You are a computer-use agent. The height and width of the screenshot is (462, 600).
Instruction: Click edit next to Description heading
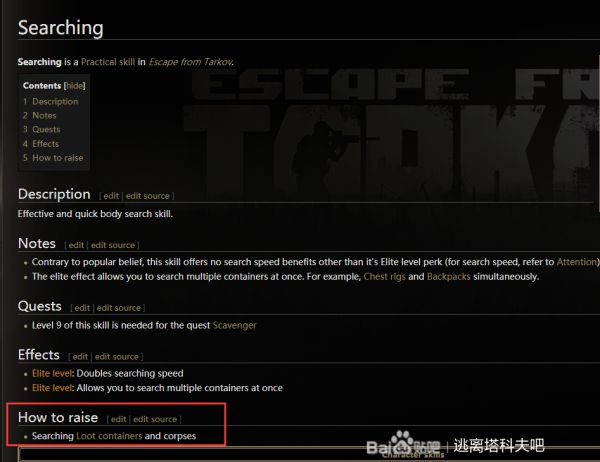(x=111, y=196)
